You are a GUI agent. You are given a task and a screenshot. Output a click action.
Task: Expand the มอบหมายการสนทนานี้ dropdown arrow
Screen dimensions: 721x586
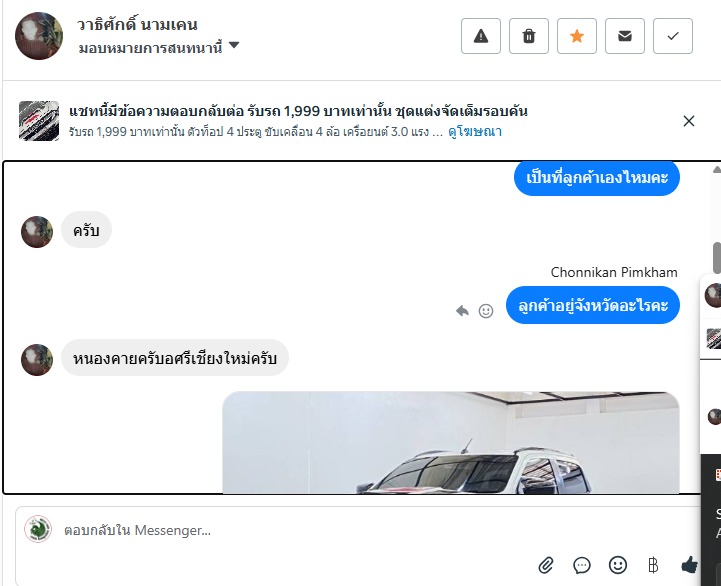pyautogui.click(x=234, y=45)
